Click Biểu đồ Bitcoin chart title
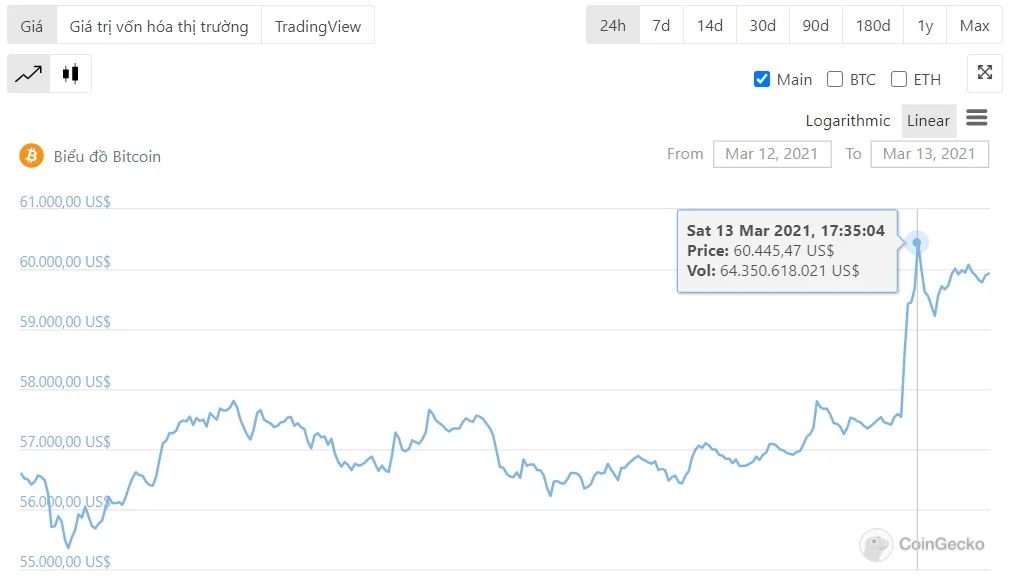The height and width of the screenshot is (576, 1010). click(107, 157)
